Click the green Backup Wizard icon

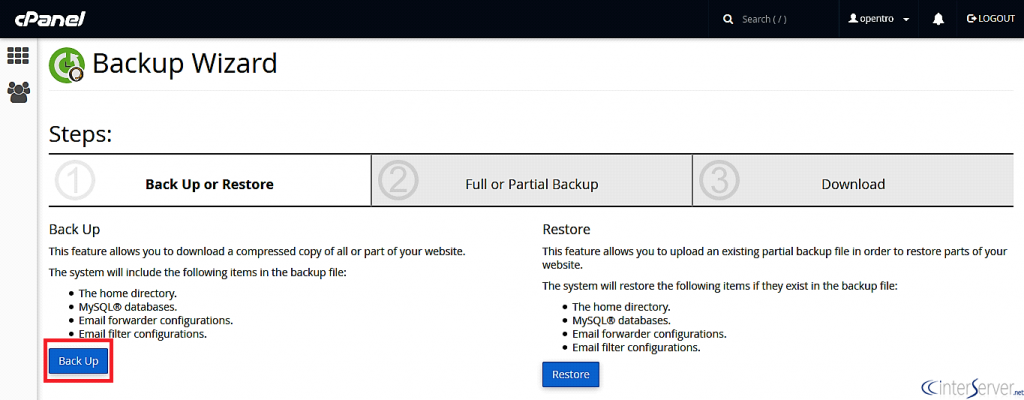(x=67, y=65)
